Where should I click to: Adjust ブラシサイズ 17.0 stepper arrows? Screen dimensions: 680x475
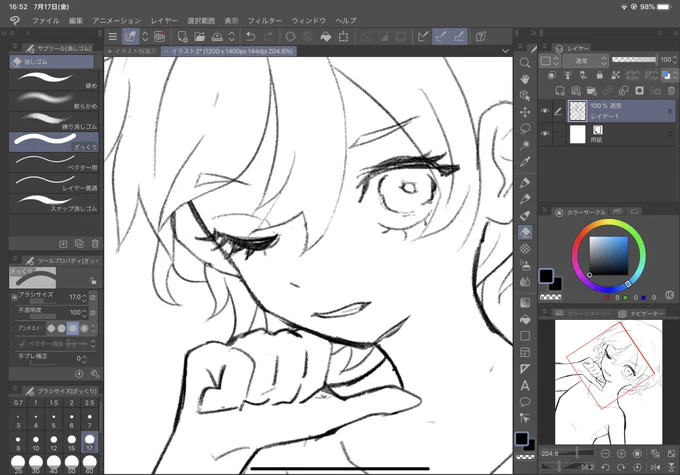84,298
